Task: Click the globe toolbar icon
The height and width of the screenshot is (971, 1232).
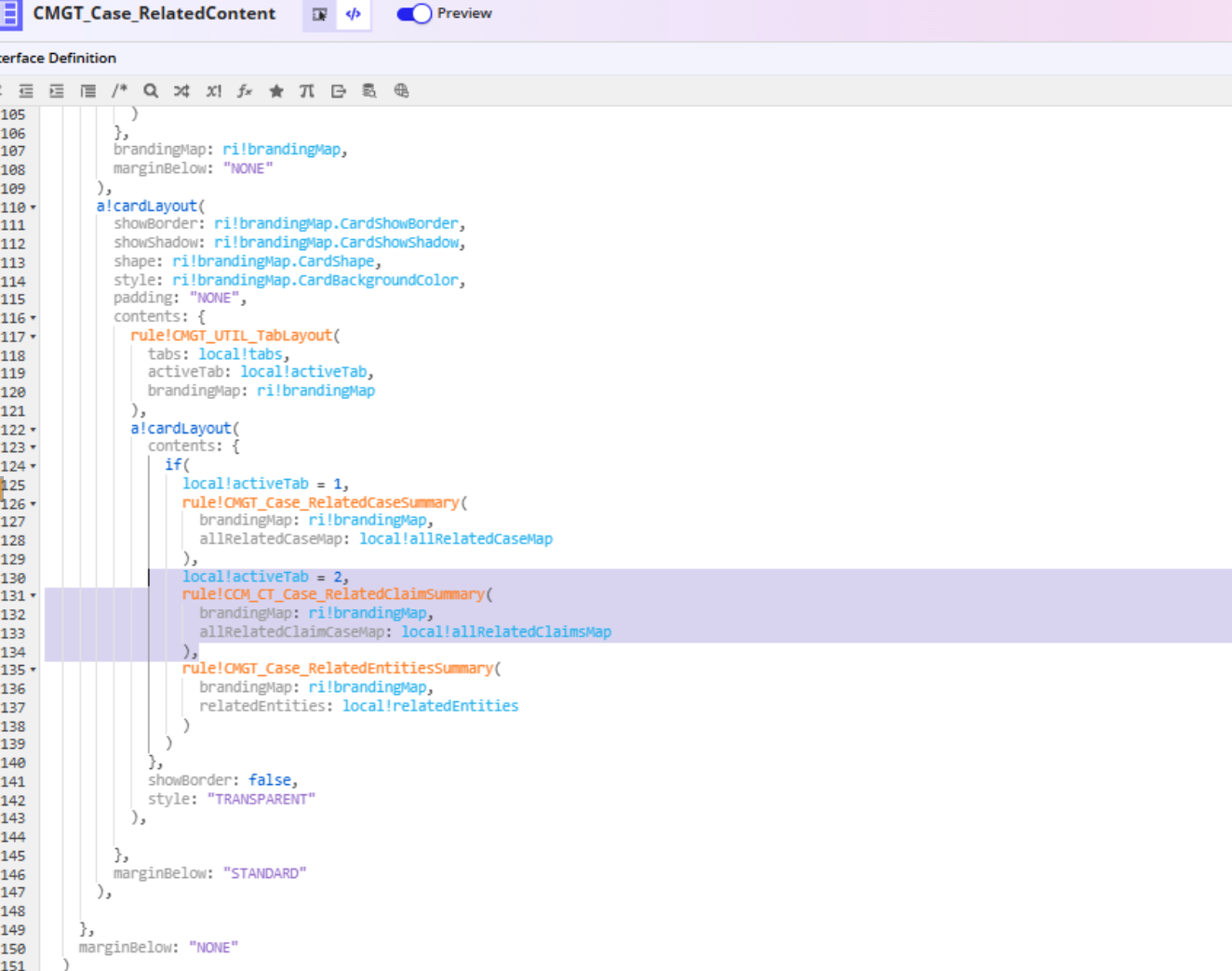Action: click(401, 91)
